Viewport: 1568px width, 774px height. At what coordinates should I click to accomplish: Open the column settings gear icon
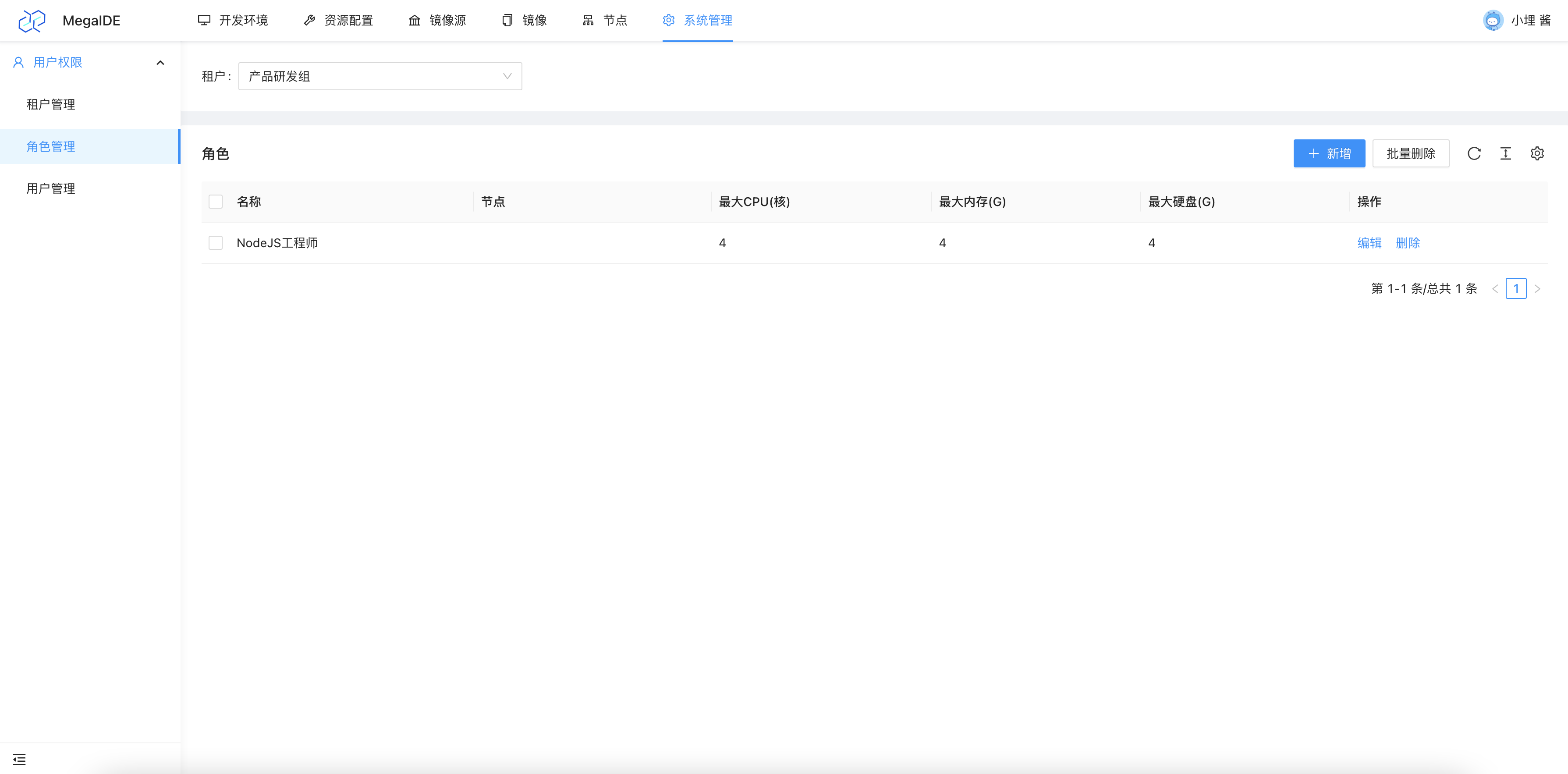(1537, 153)
